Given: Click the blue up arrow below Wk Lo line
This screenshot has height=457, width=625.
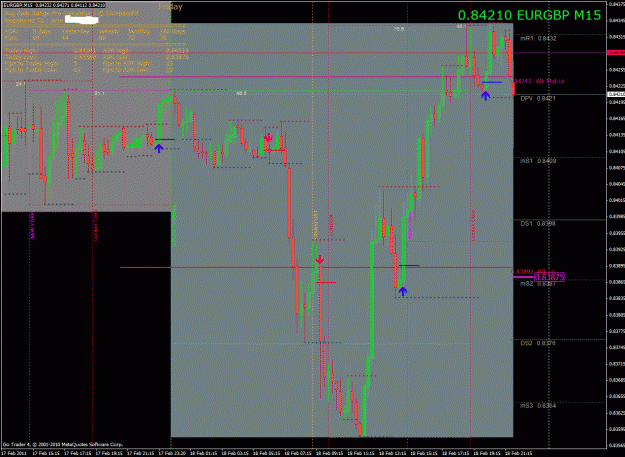Looking at the screenshot, I should 403,291.
